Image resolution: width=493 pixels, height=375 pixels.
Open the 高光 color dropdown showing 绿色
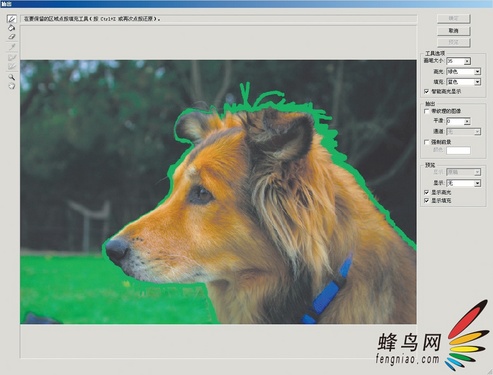pos(463,72)
